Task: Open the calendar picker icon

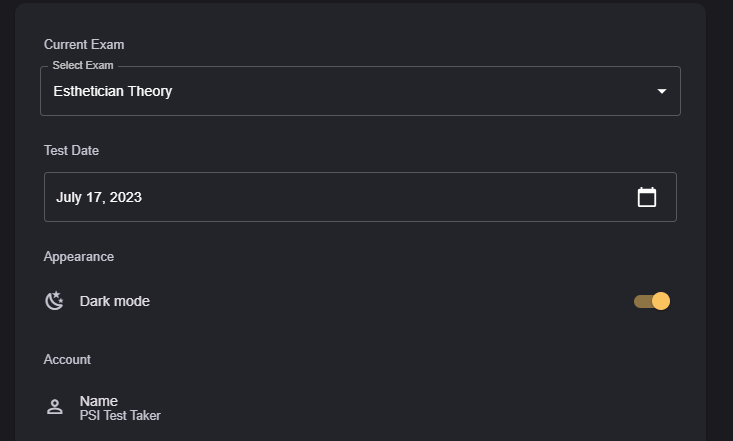Action: (647, 197)
